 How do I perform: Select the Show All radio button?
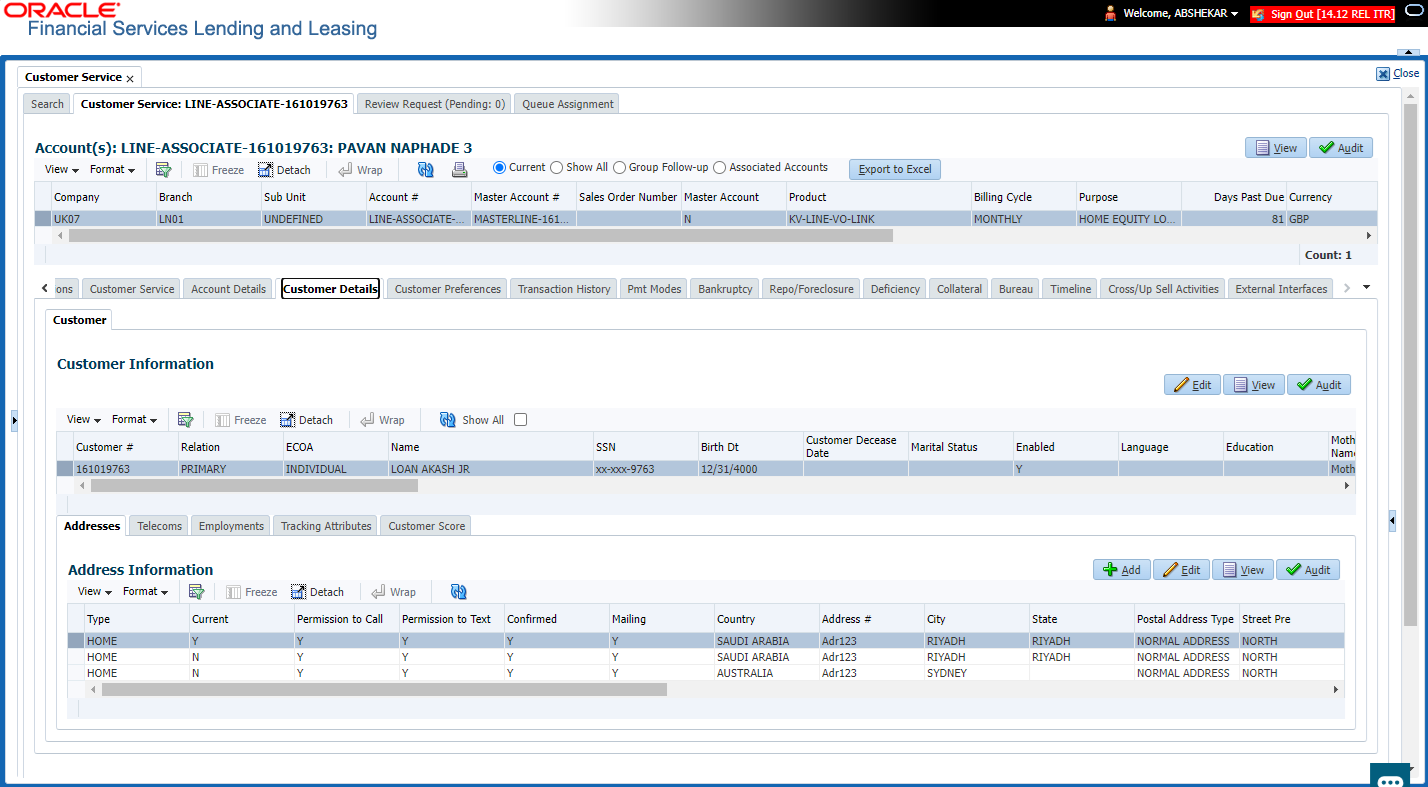tap(558, 168)
